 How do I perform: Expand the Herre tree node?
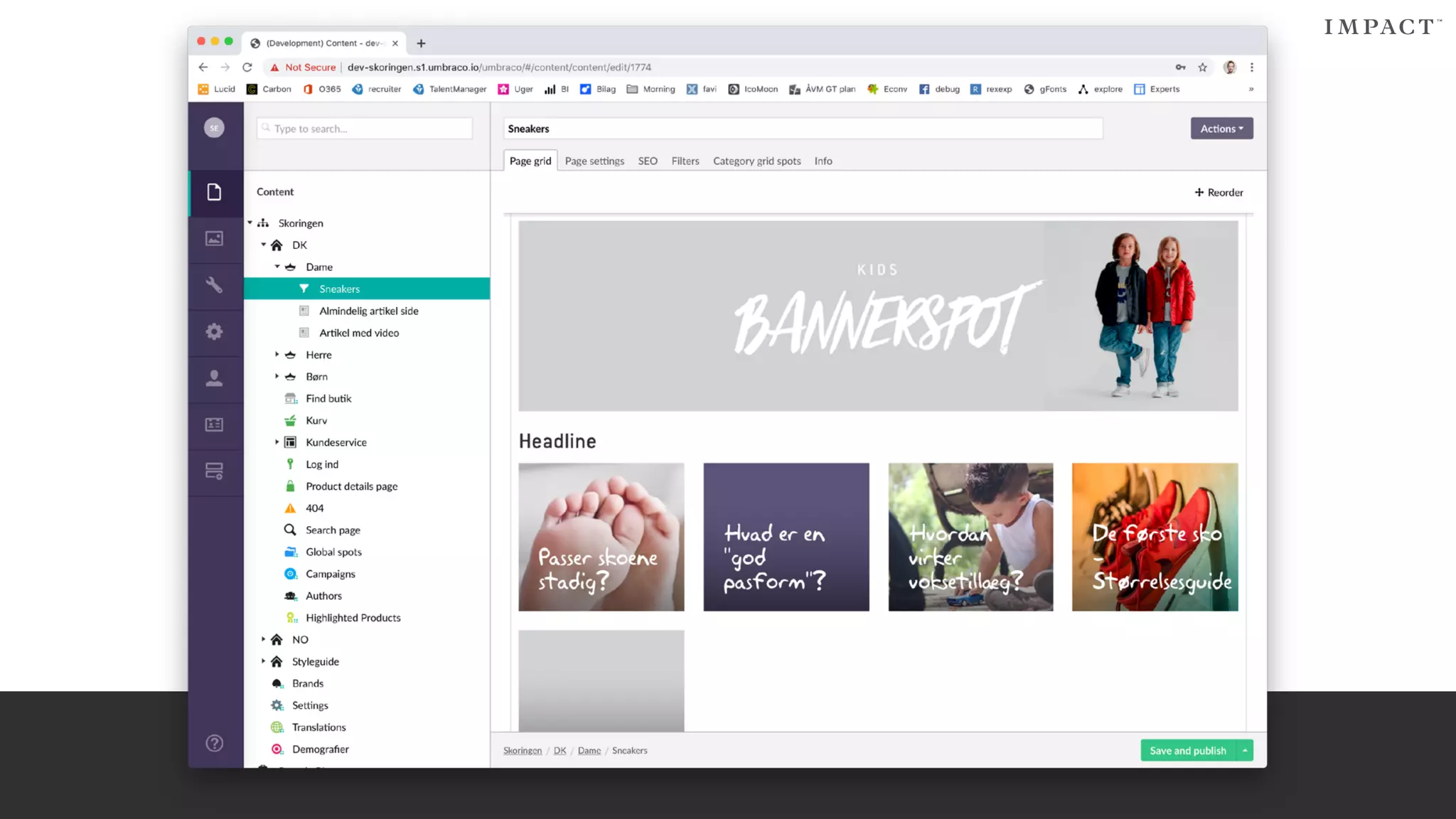pos(277,354)
